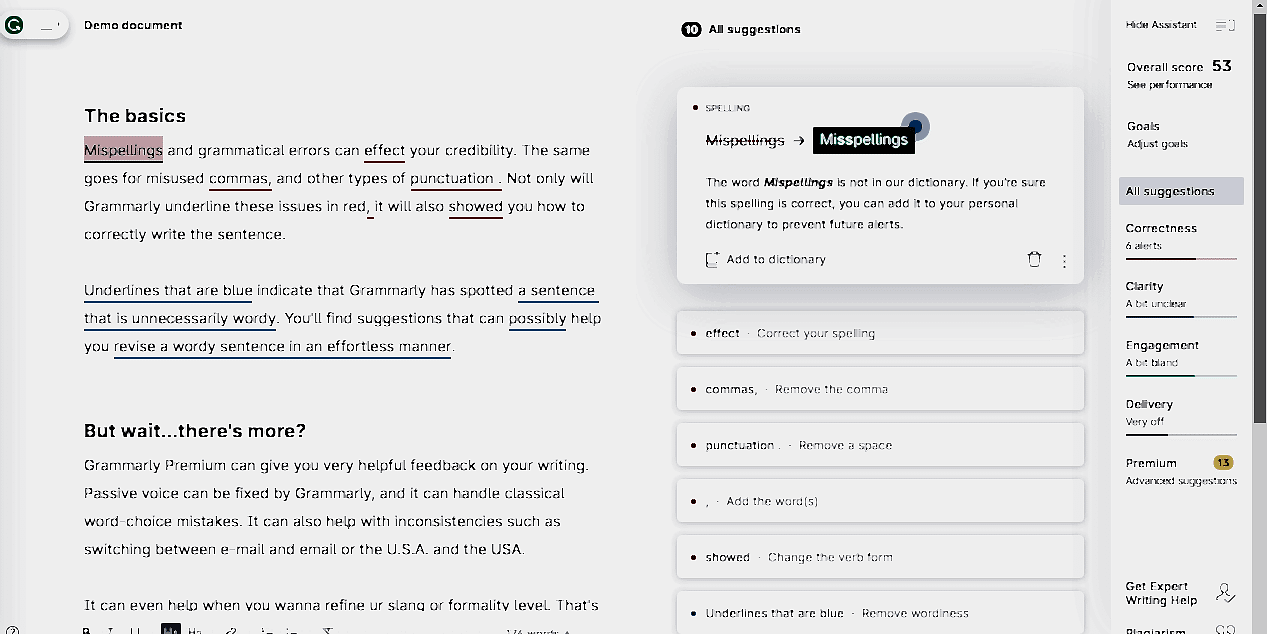Click the Demo document title
Viewport: 1267px width, 634px height.
coord(133,25)
